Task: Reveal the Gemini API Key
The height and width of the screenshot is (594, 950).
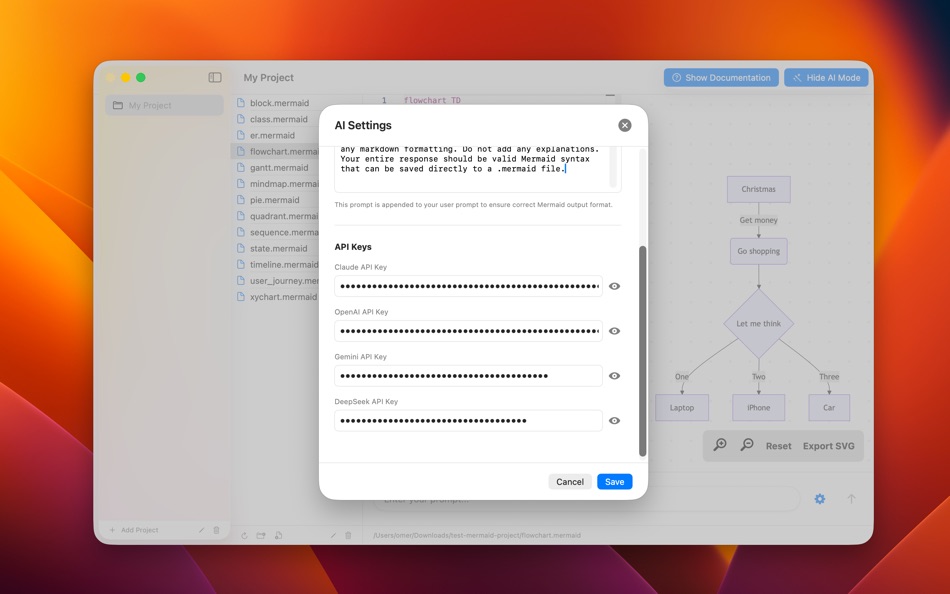Action: (x=614, y=375)
